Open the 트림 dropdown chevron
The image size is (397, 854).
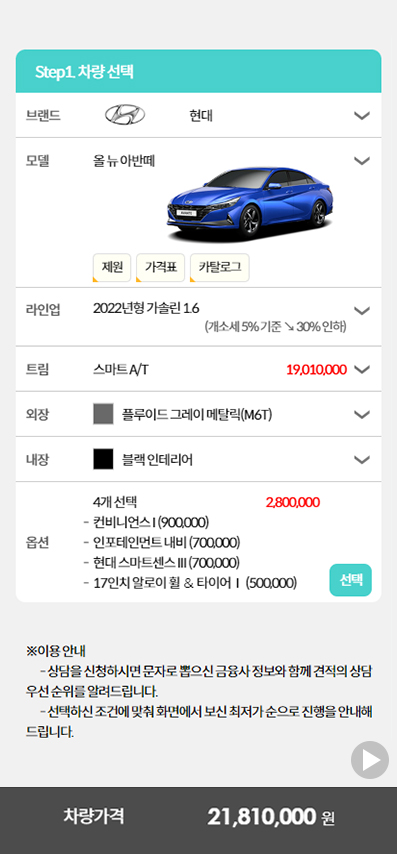tap(362, 369)
